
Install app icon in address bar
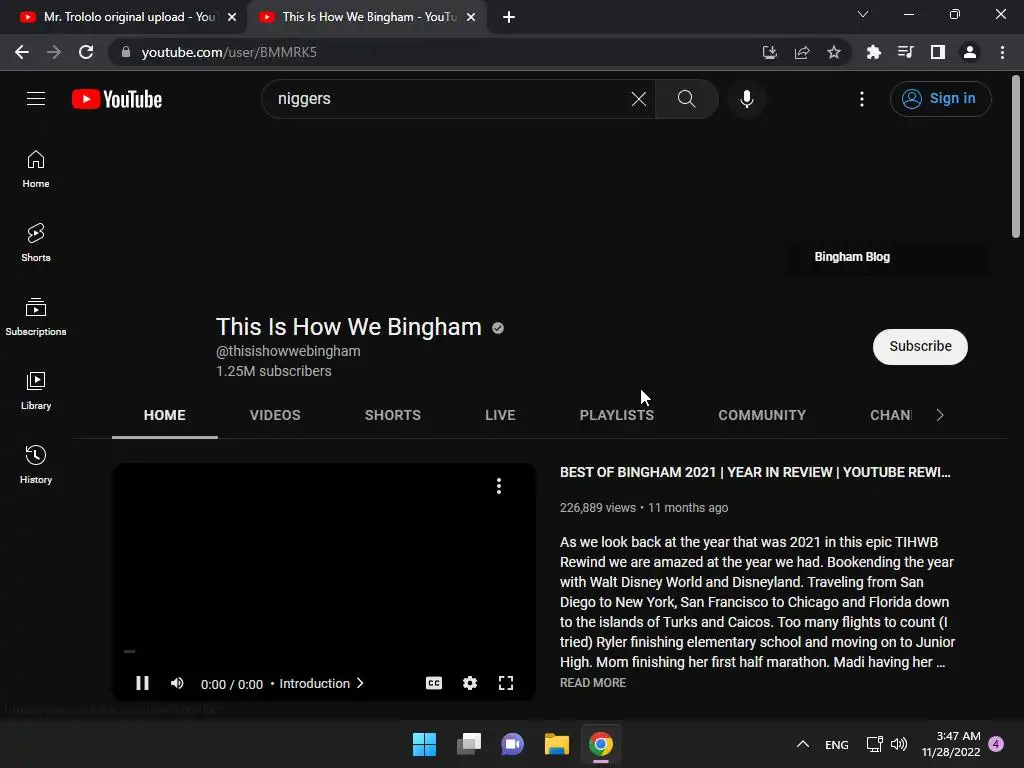coord(770,52)
